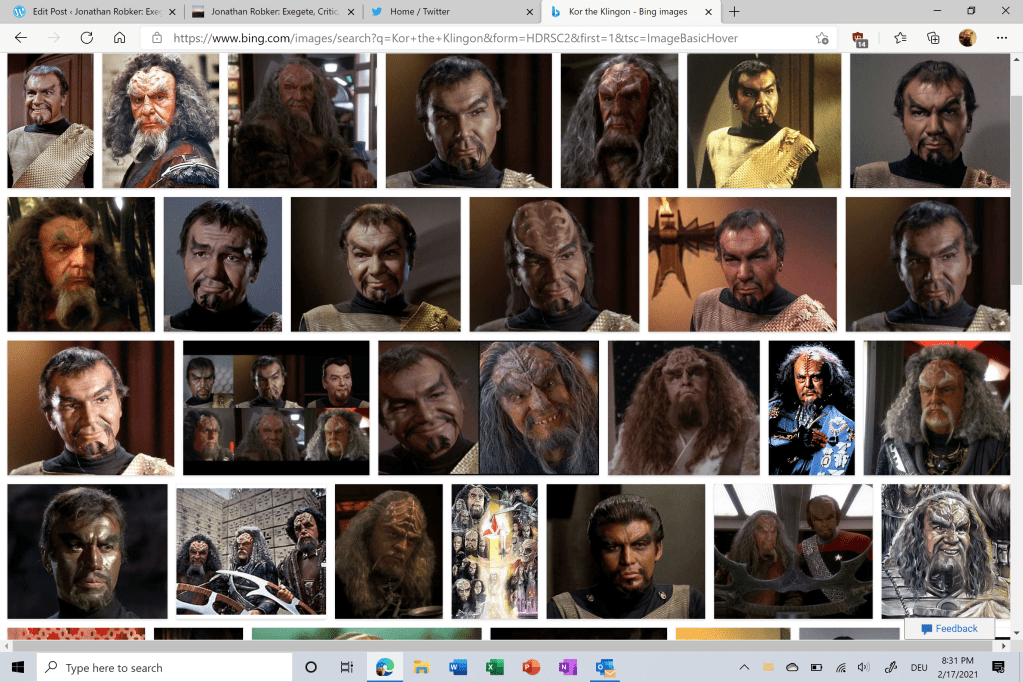Click the Feedback button
Screen dimensions: 1023x682
pyautogui.click(x=949, y=628)
